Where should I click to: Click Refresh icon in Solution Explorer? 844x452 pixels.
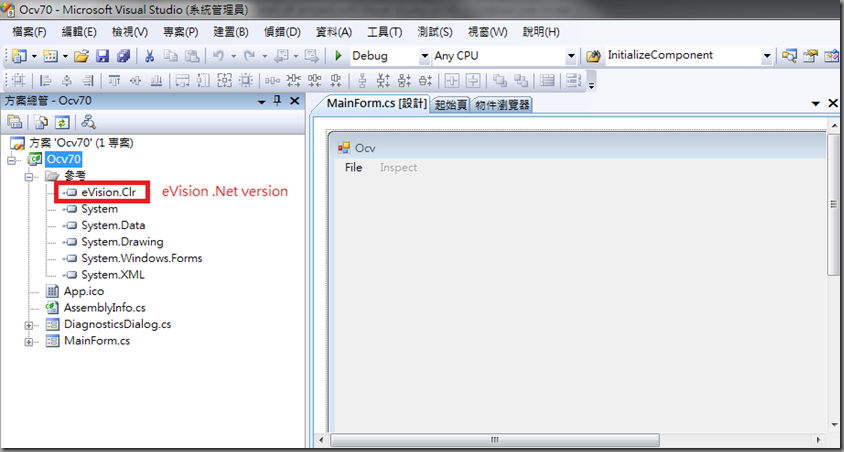pos(62,123)
